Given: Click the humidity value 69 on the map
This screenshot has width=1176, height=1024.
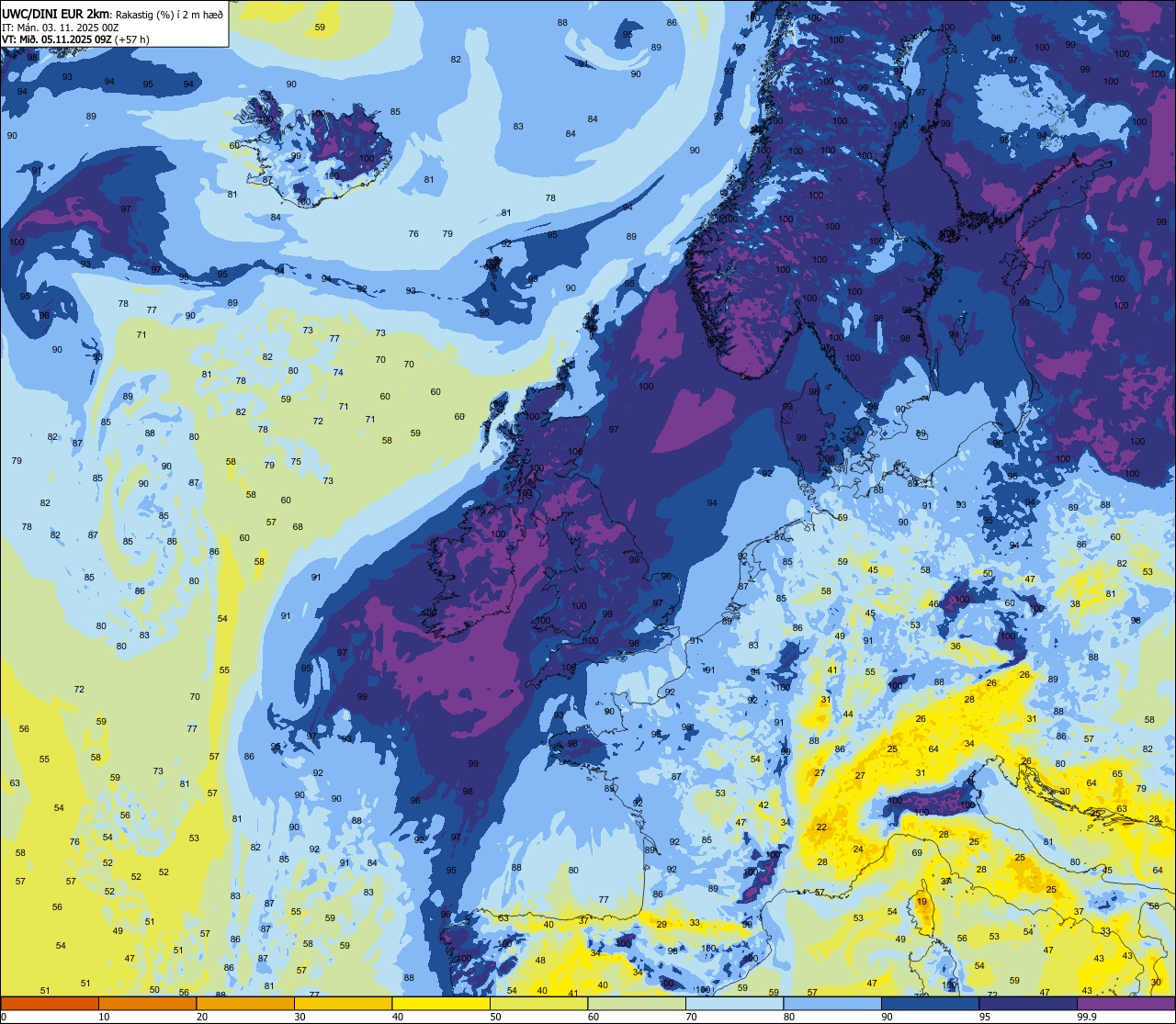Looking at the screenshot, I should point(917,853).
